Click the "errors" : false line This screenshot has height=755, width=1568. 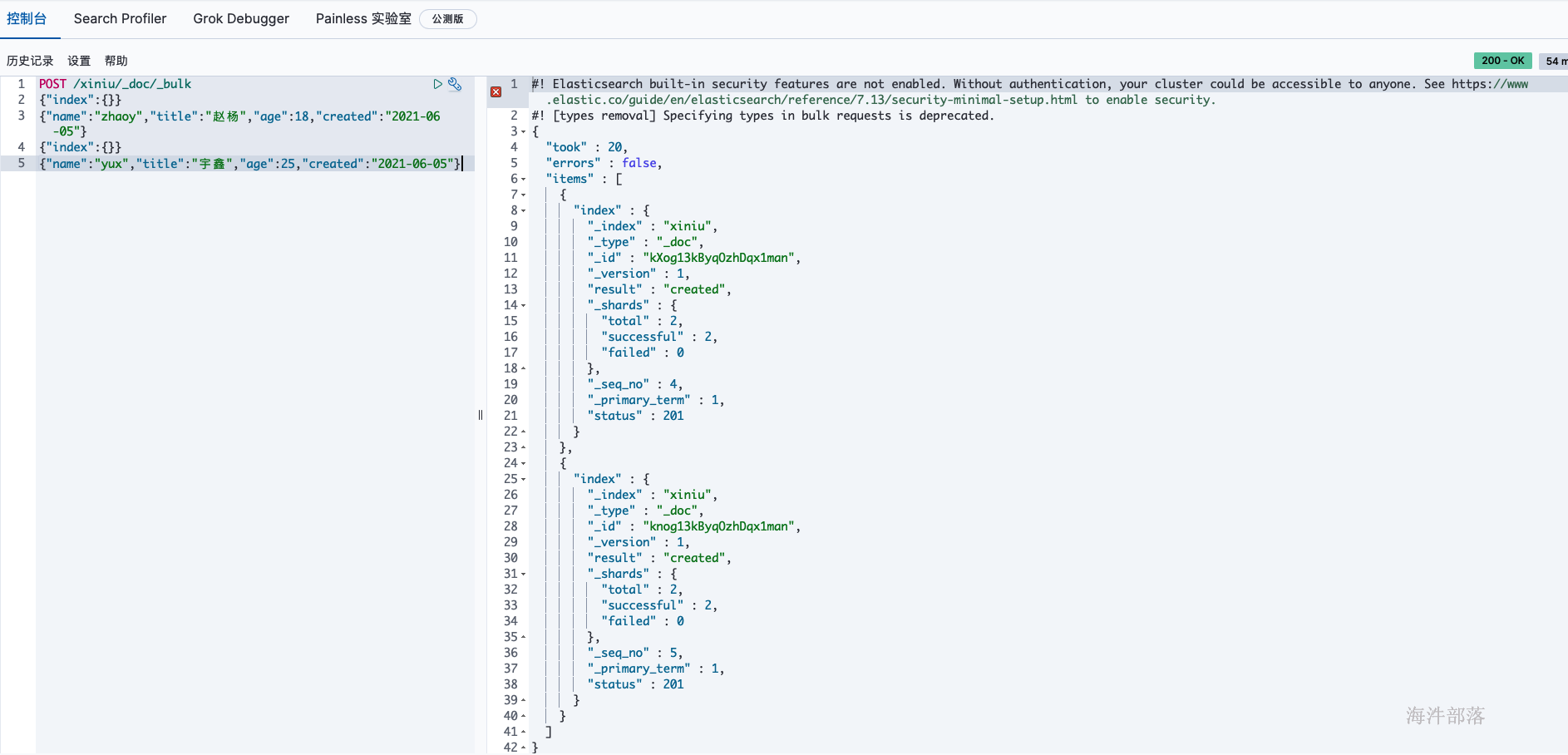tap(604, 163)
